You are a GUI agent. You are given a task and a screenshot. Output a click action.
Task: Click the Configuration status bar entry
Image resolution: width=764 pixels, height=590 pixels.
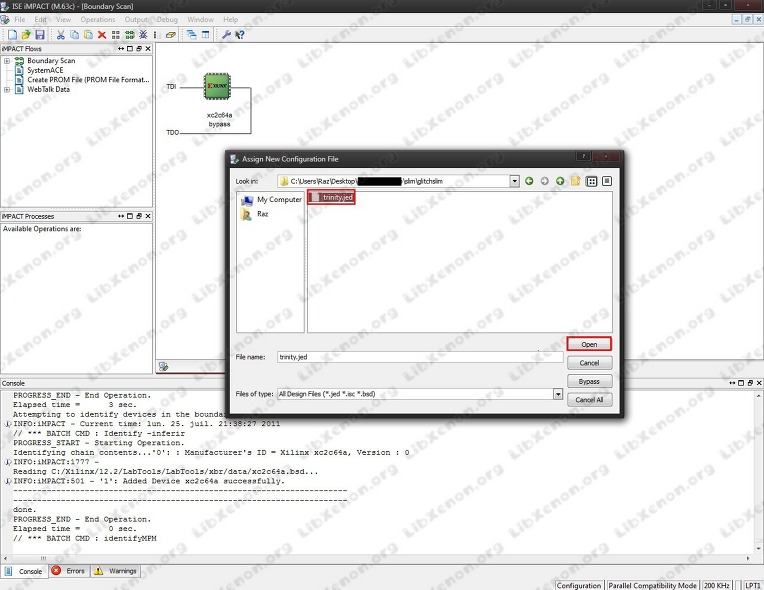coord(579,585)
